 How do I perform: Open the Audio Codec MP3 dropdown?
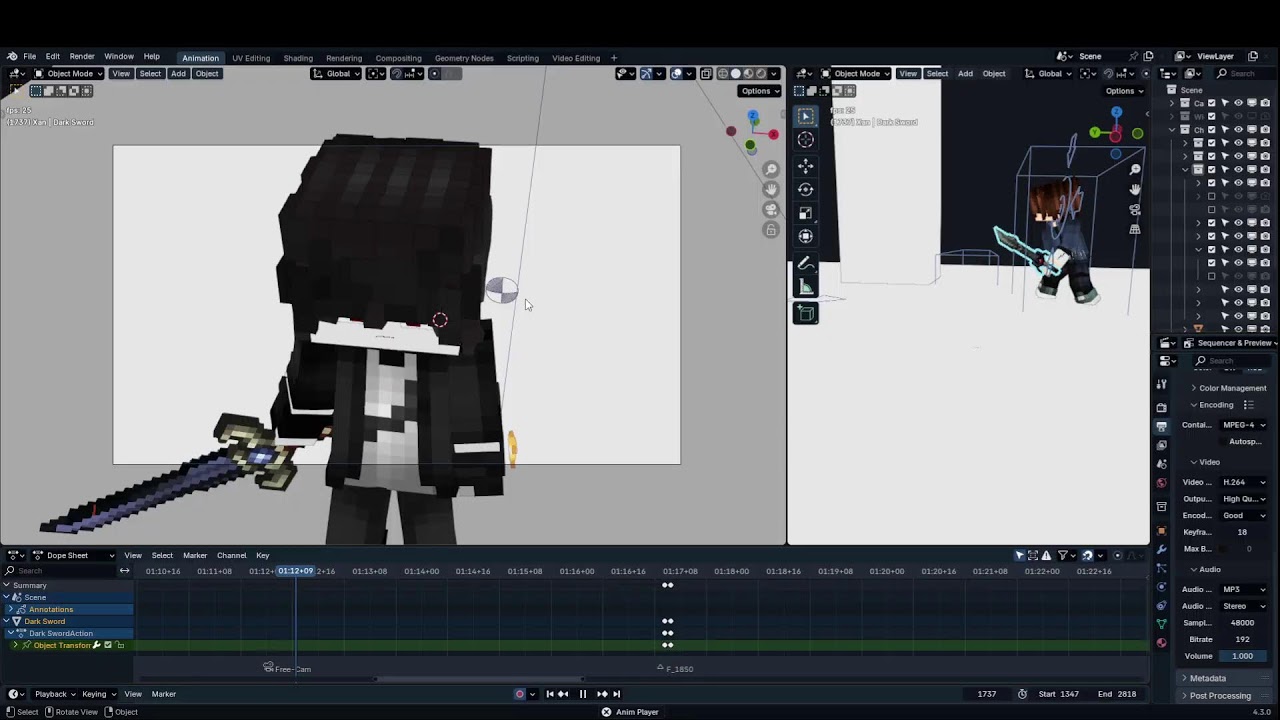[1243, 589]
